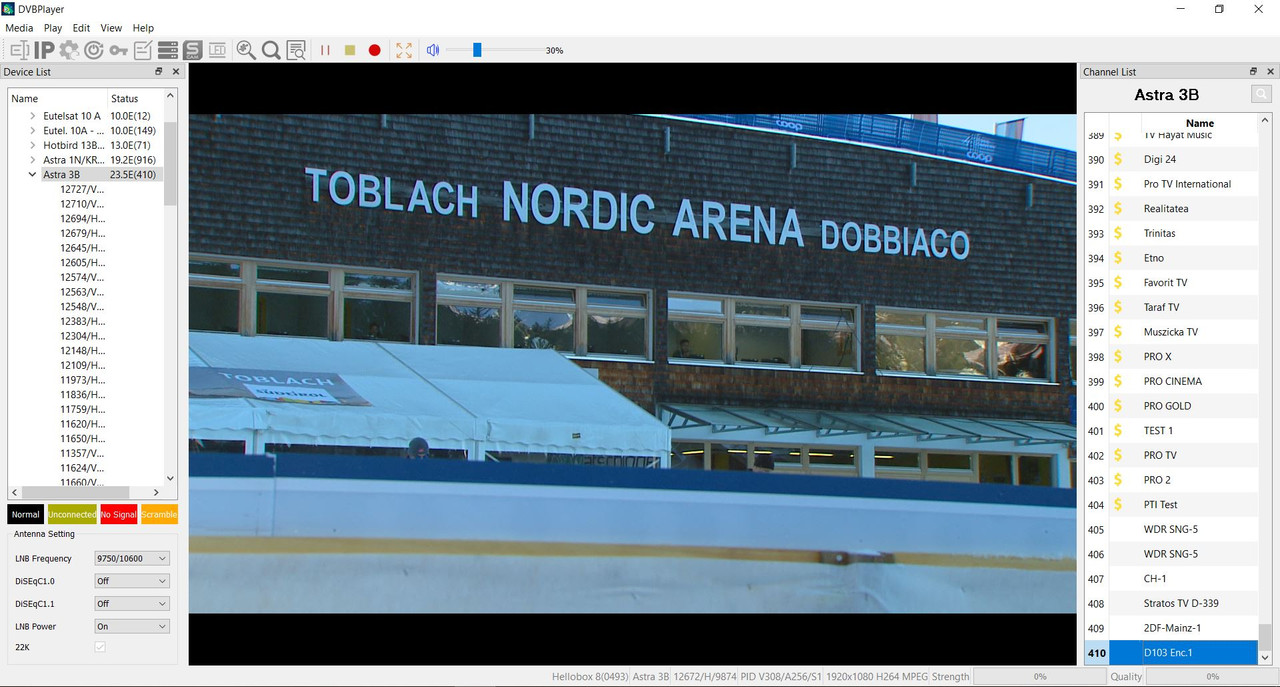Open the View menu
Screen dimensions: 1280x687
(111, 28)
